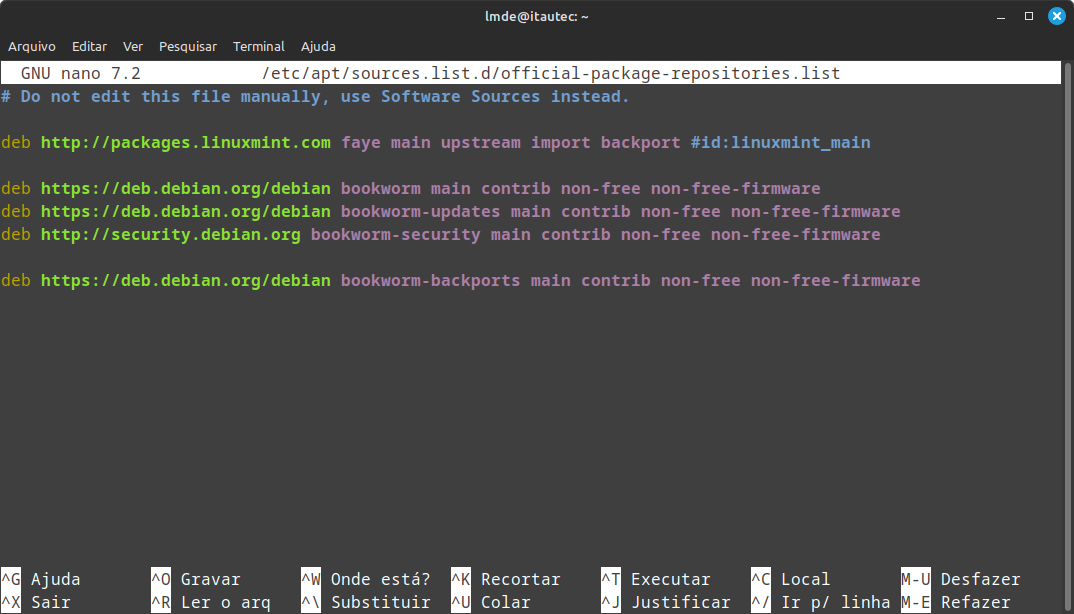1074x614 pixels.
Task: Click the ^X Sair shortcut
Action: 36,602
